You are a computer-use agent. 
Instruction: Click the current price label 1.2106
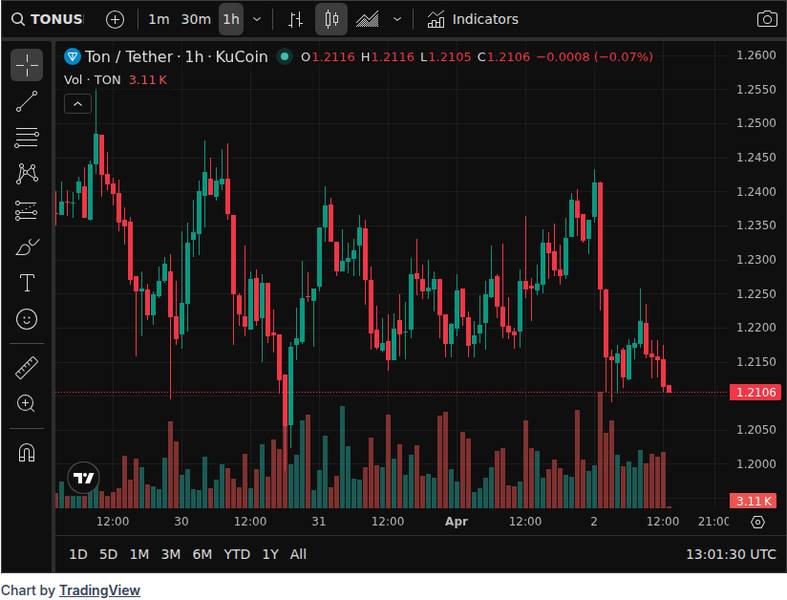(x=756, y=392)
